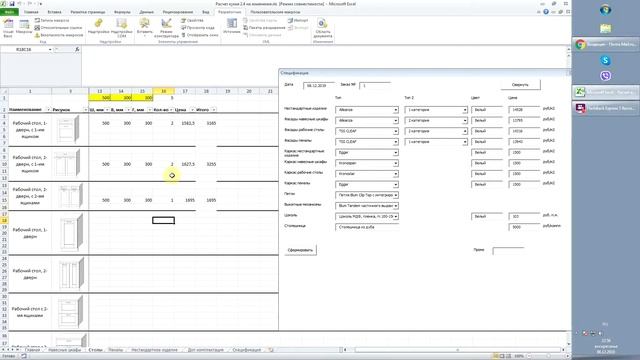Expand non-standard items Тип dropdown

[395, 110]
